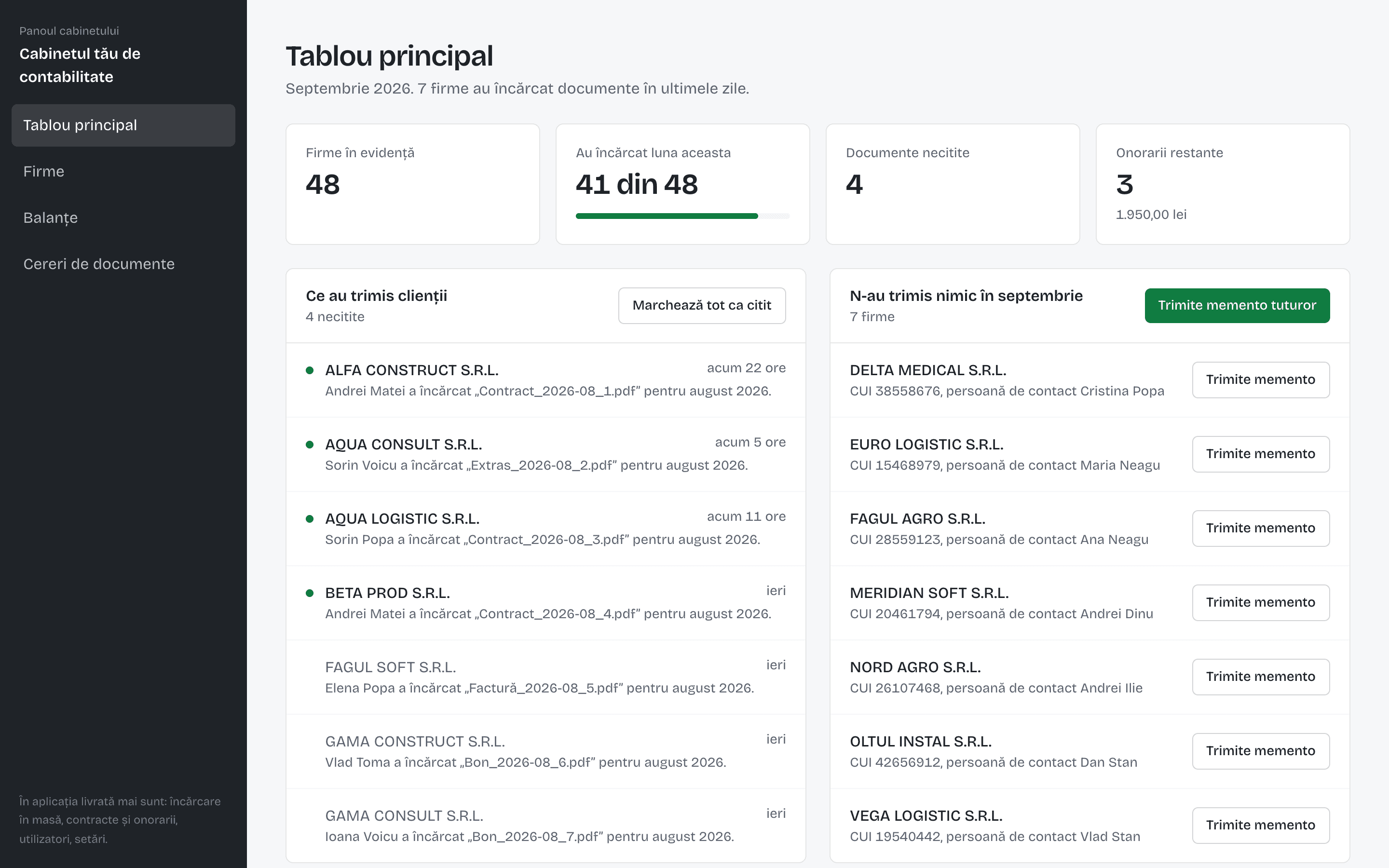This screenshot has width=1389, height=868.
Task: Open Cereri de documente
Action: click(123, 264)
